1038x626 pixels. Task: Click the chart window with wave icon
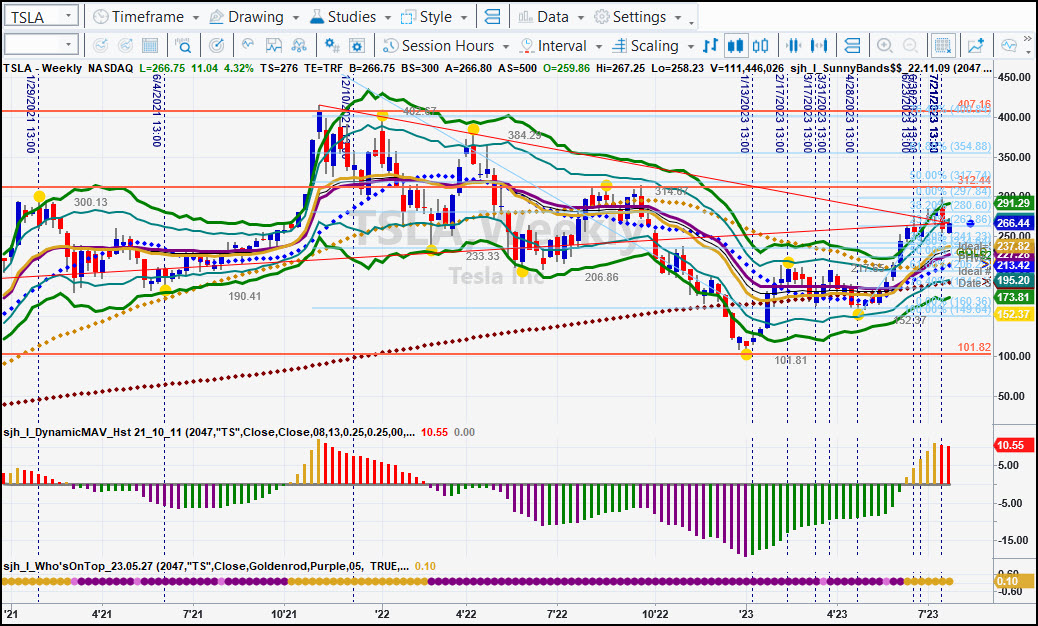pyautogui.click(x=273, y=46)
